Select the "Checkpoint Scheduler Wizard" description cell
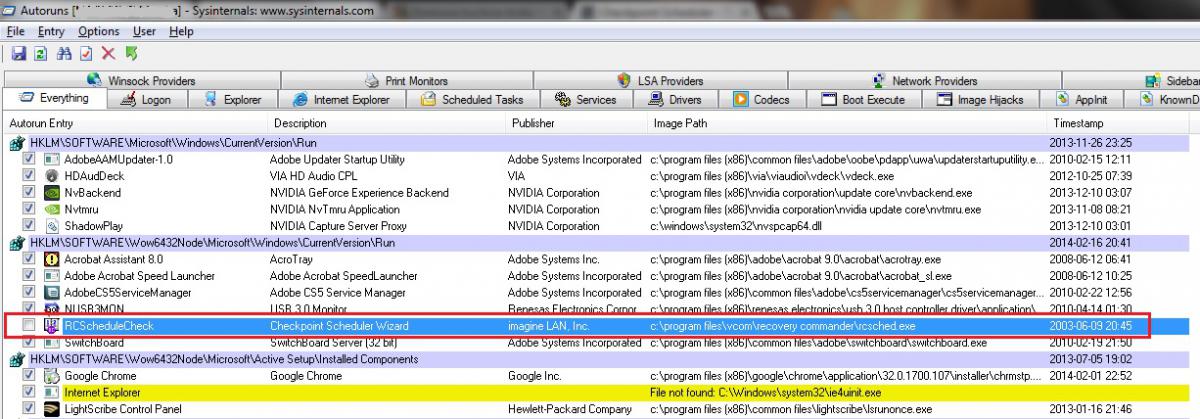 (339, 326)
